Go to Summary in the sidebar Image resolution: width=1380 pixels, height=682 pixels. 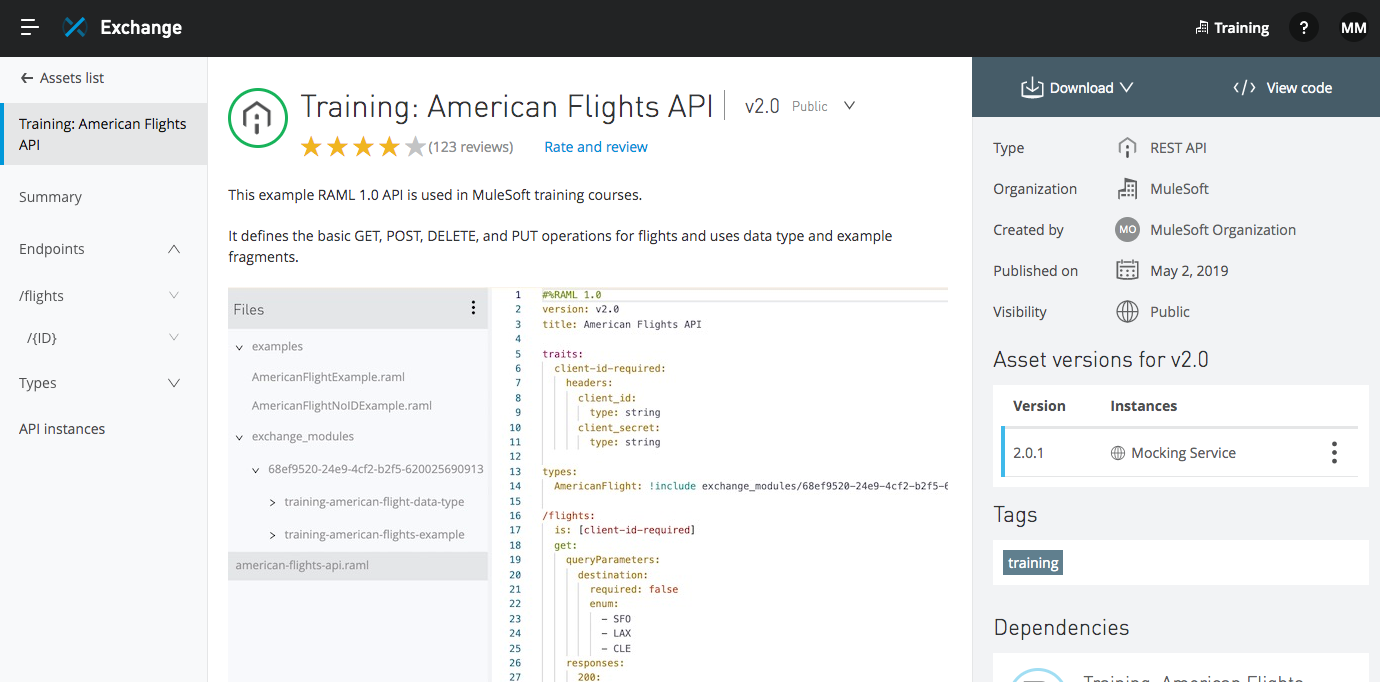(x=50, y=197)
